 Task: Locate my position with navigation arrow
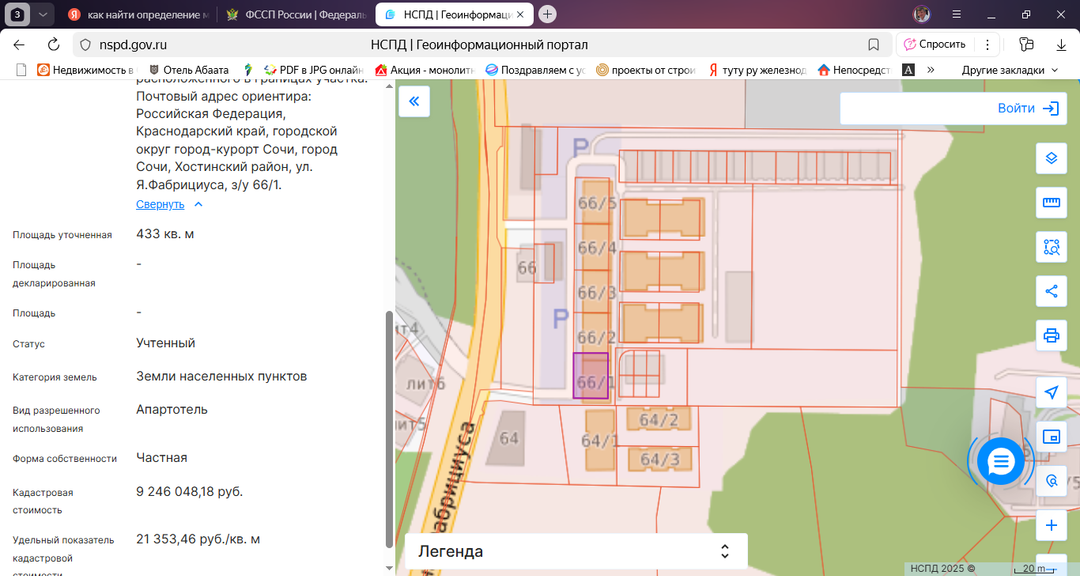point(1051,392)
